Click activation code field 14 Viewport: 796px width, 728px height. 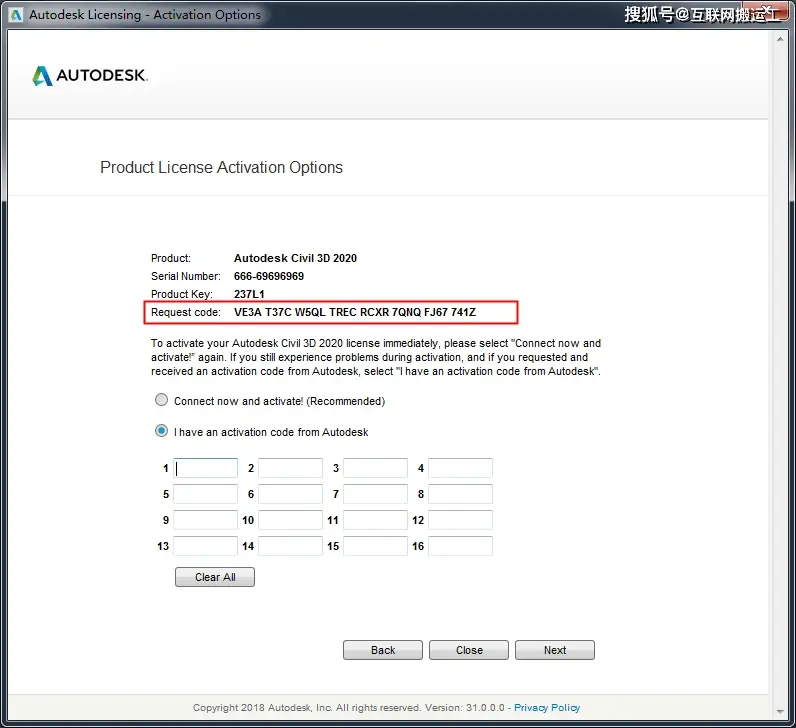[x=290, y=546]
